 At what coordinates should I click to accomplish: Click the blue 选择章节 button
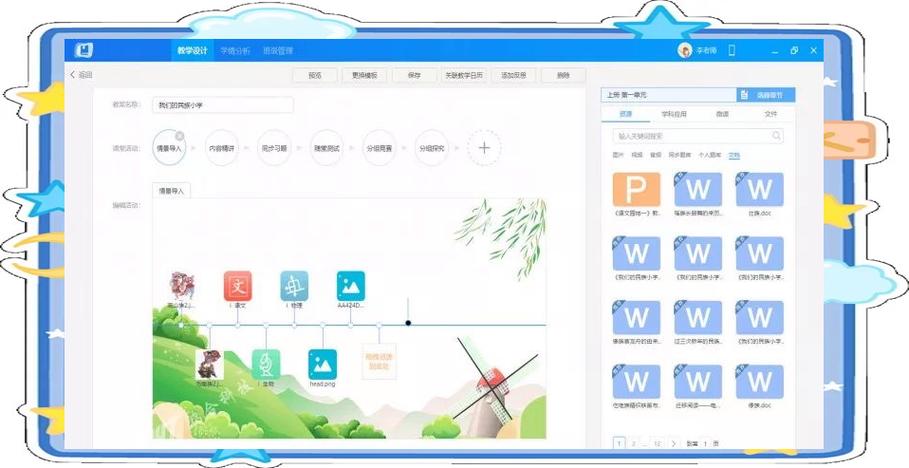[766, 95]
